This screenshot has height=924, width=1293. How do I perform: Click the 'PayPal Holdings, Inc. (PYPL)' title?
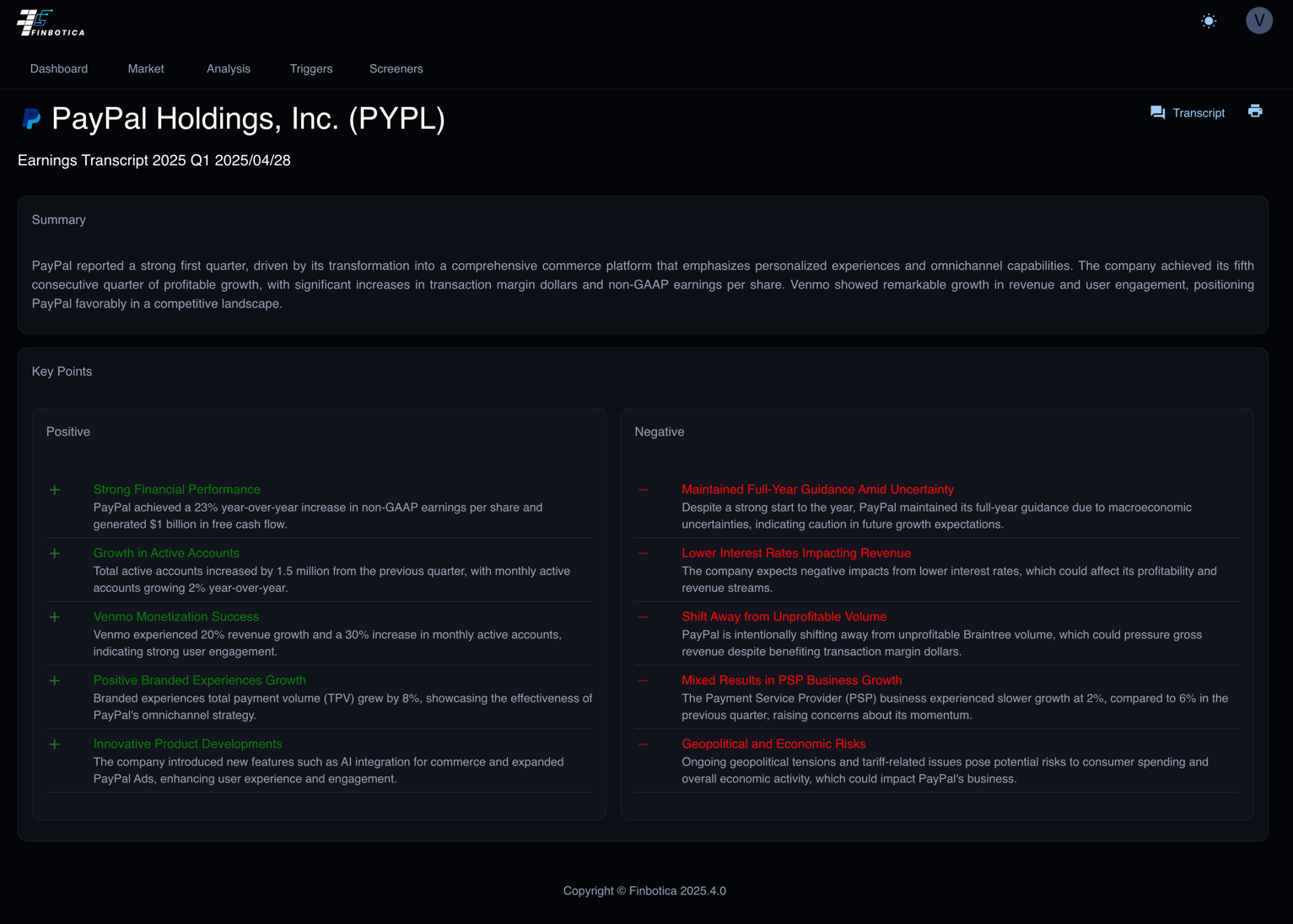pos(248,119)
